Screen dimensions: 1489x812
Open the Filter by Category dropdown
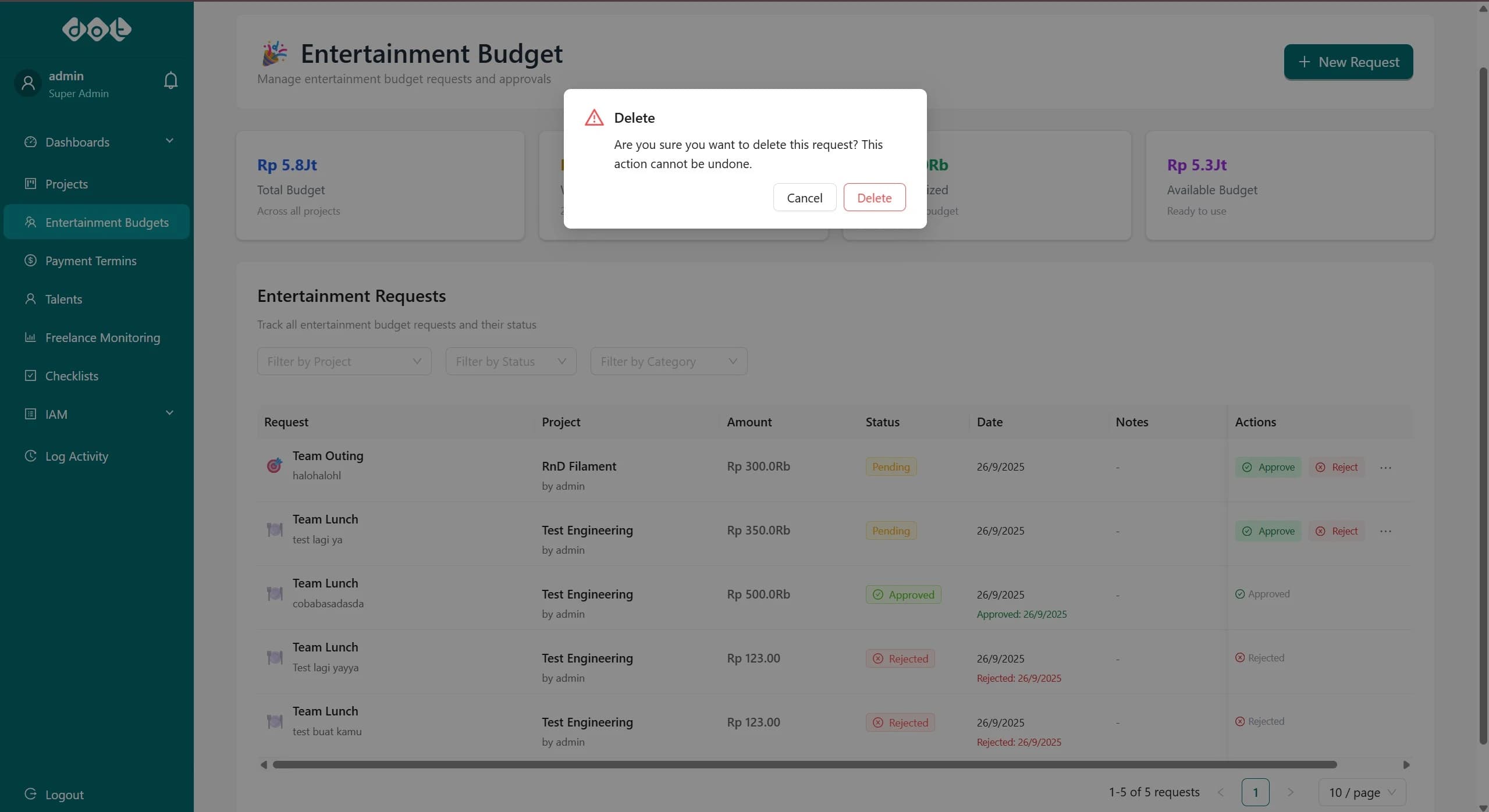[668, 361]
